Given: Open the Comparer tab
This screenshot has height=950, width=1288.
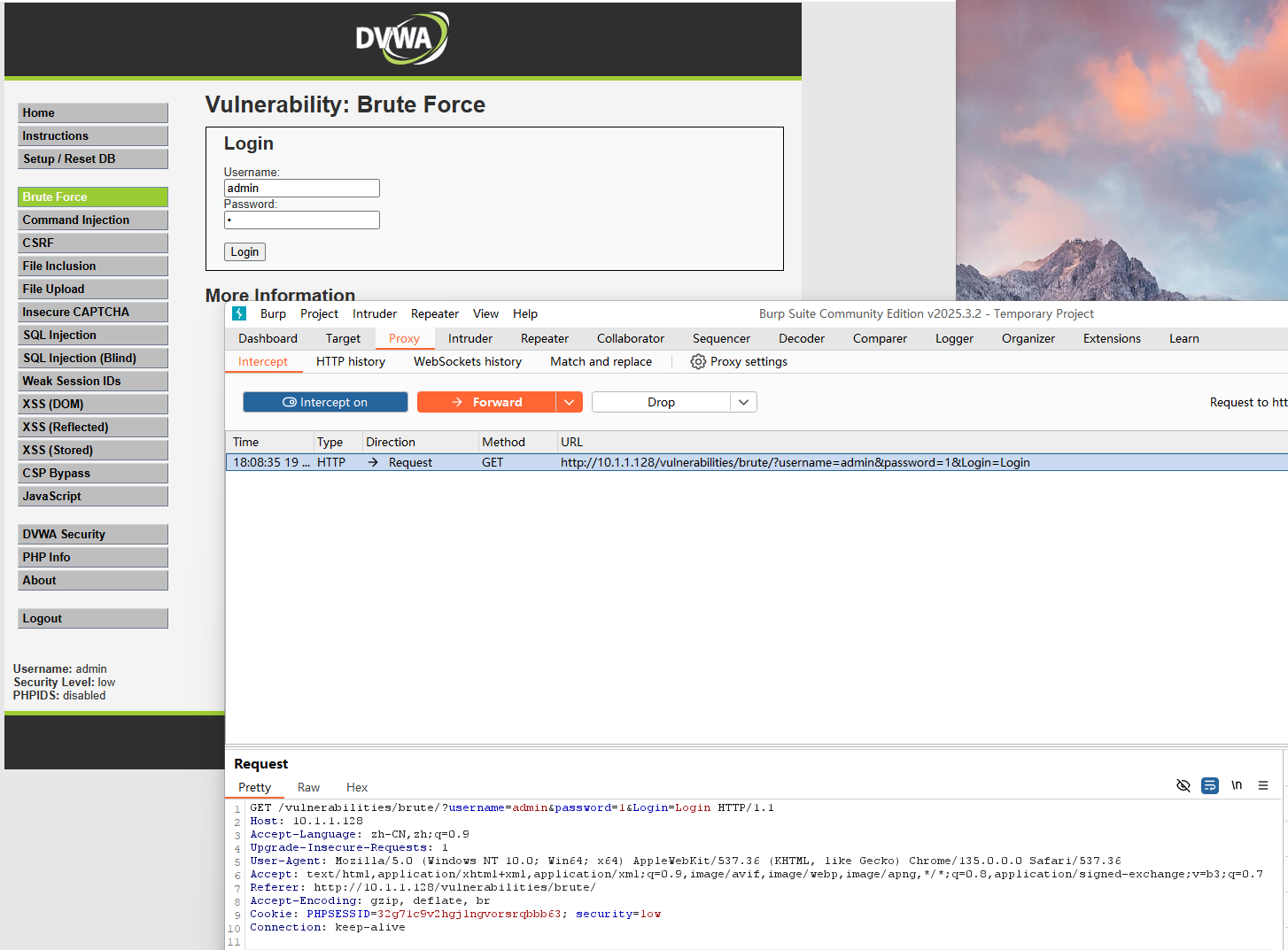Looking at the screenshot, I should tap(880, 338).
